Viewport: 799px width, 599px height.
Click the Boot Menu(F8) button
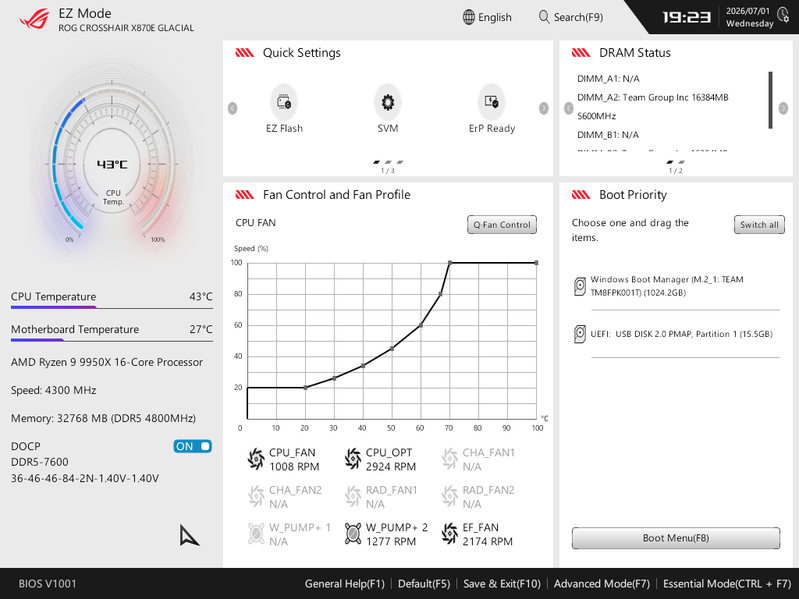[676, 538]
